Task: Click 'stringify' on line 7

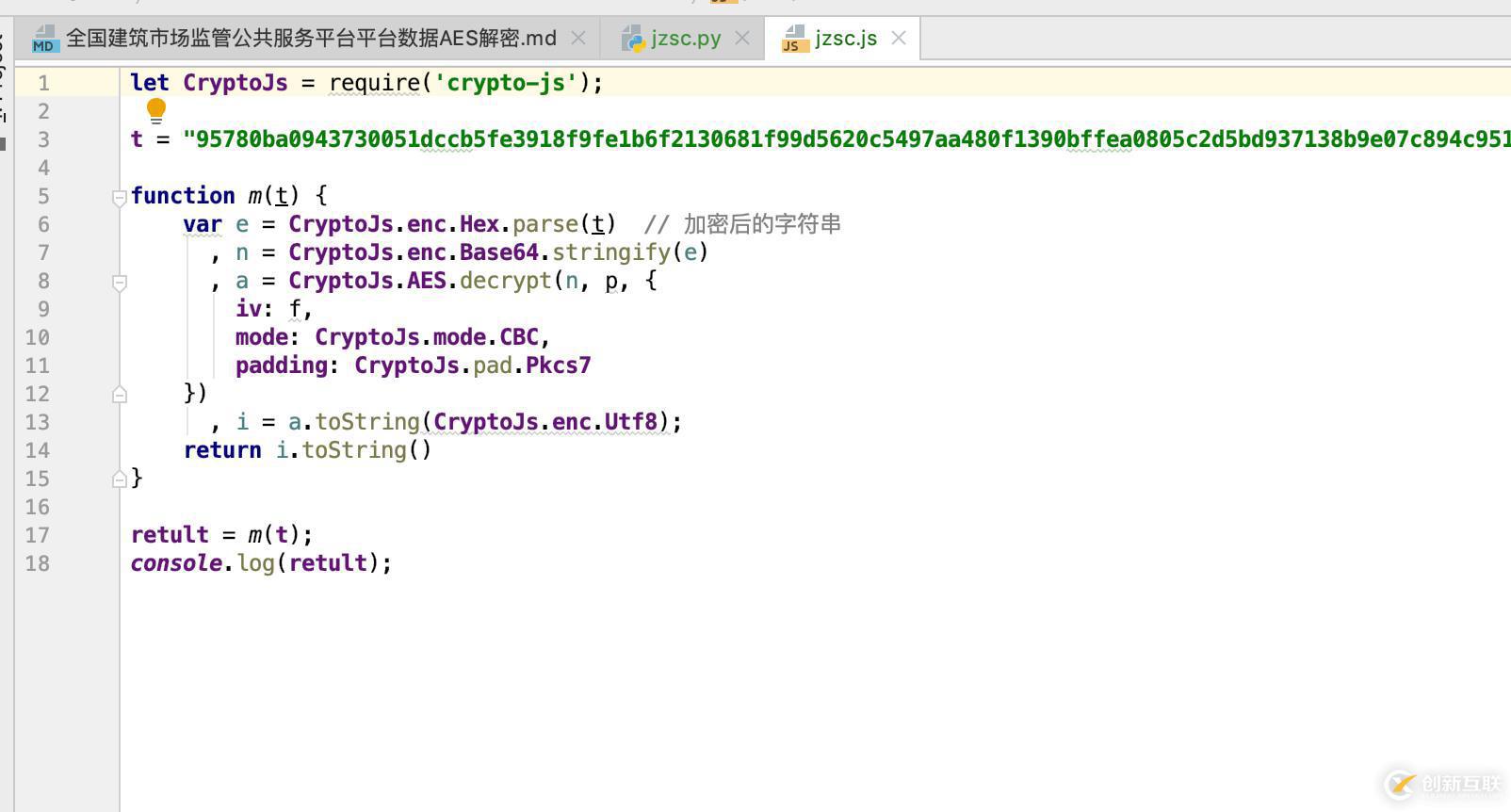Action: (611, 253)
